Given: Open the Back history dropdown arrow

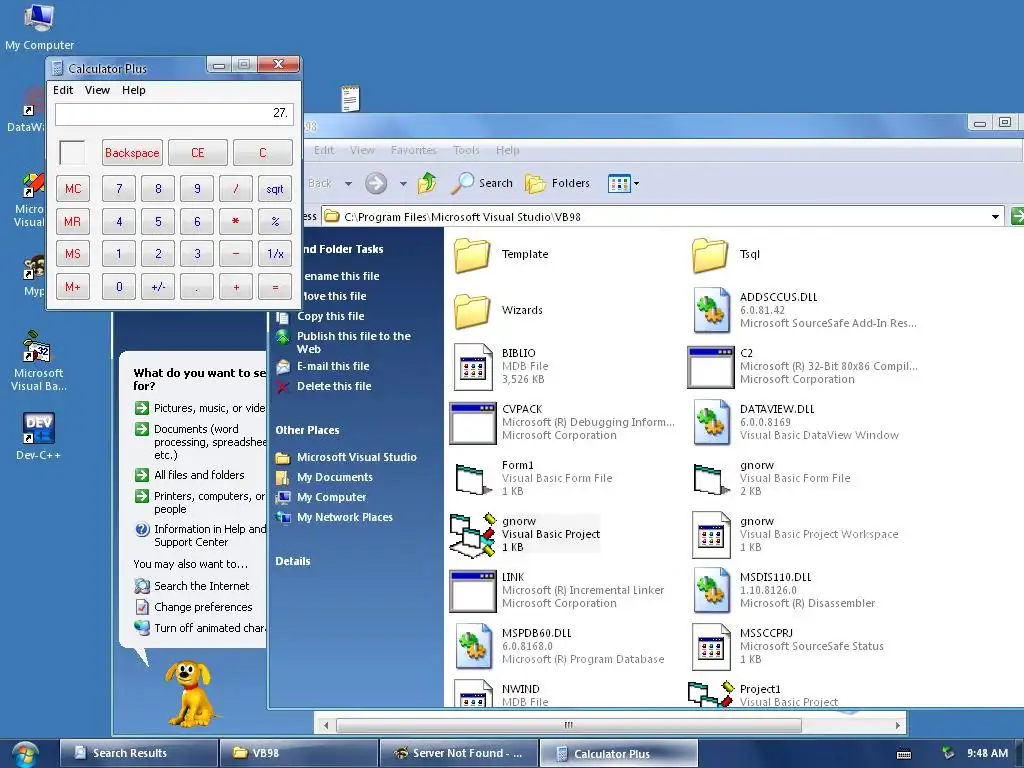Looking at the screenshot, I should [x=348, y=184].
